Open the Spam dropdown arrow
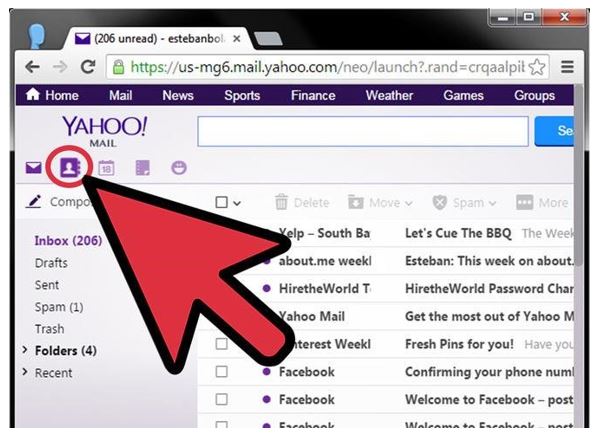 click(493, 203)
